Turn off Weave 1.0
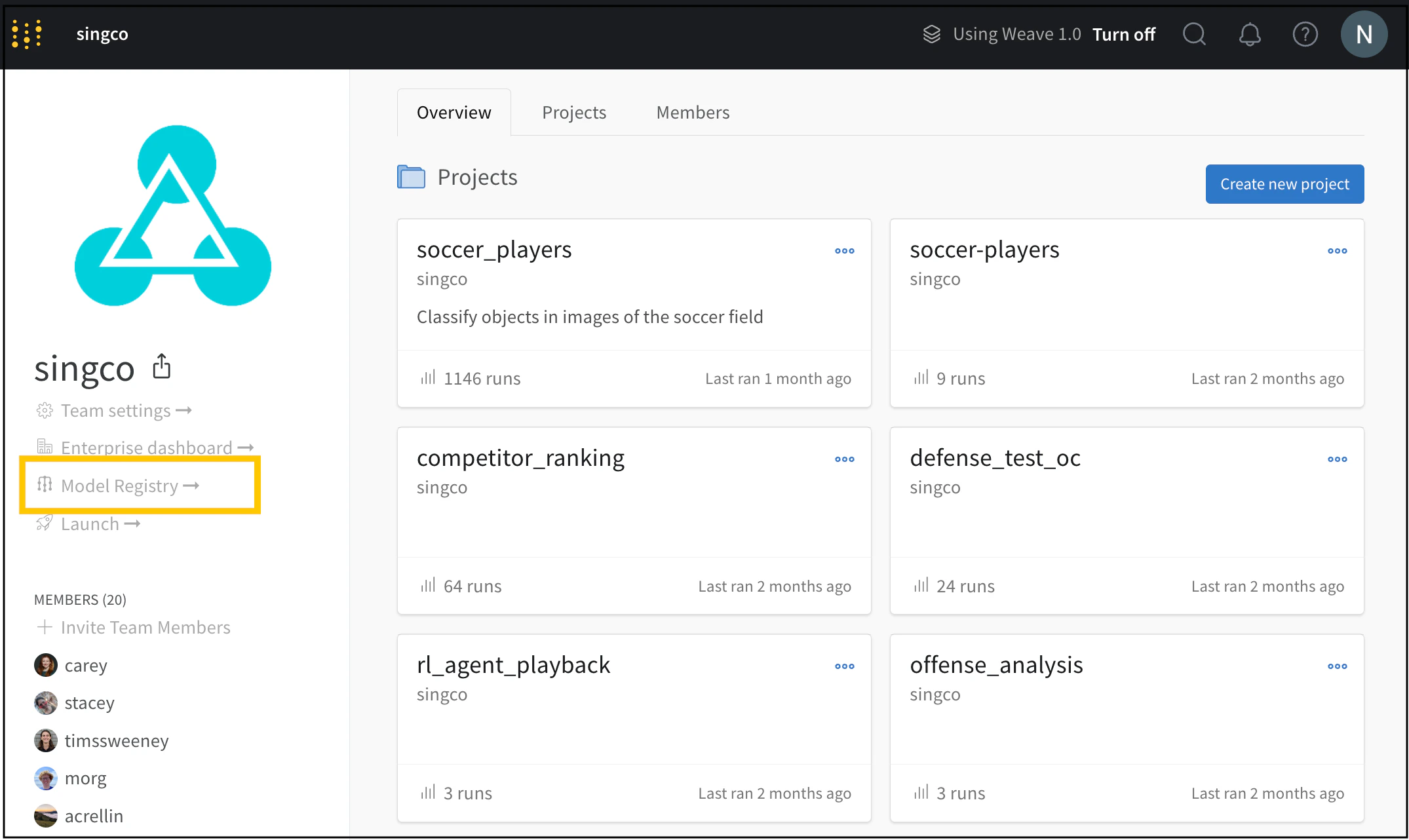Screen dimensions: 1409x840 (1123, 34)
